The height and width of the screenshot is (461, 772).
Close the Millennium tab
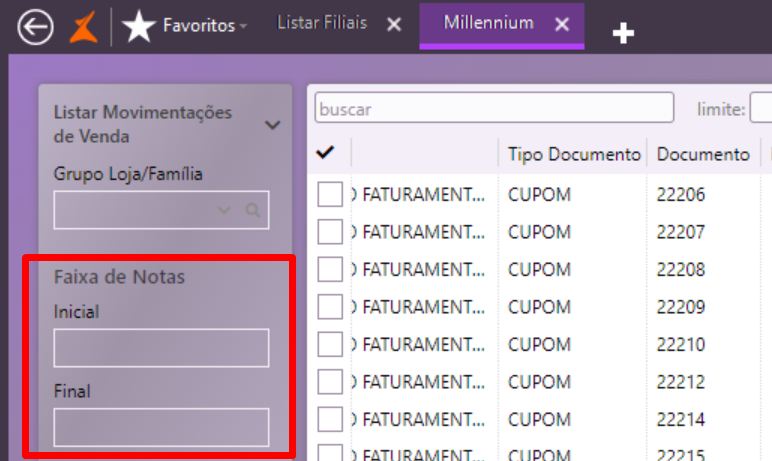[x=563, y=24]
